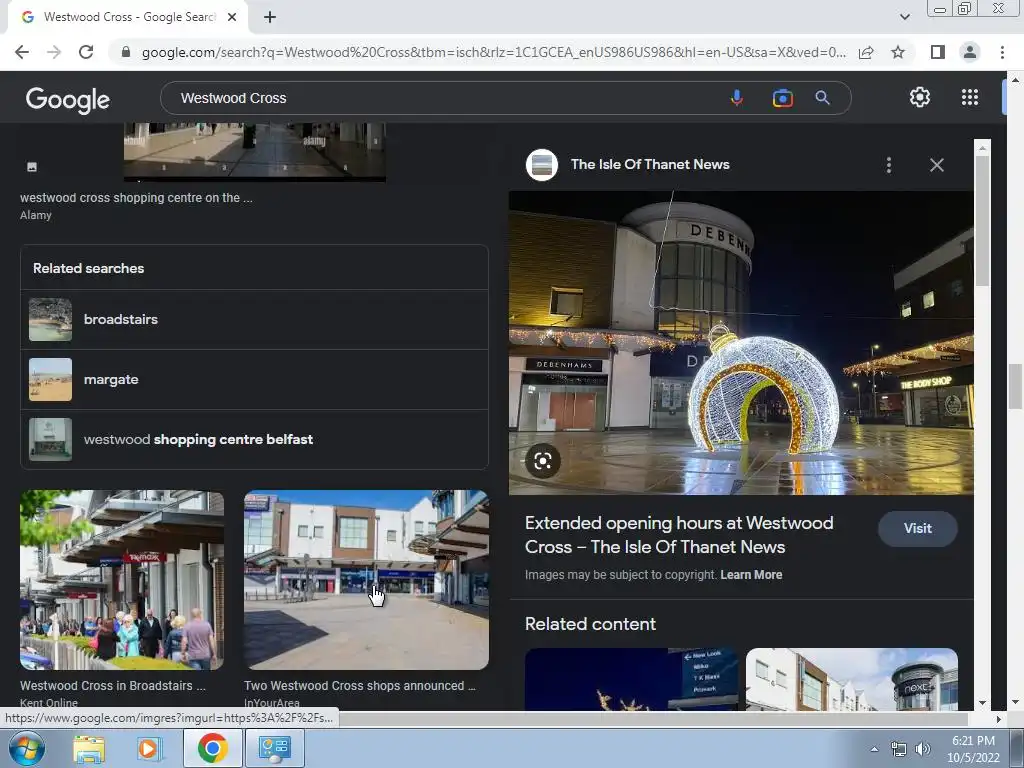Open the Extended opening hours article title

pyautogui.click(x=679, y=535)
